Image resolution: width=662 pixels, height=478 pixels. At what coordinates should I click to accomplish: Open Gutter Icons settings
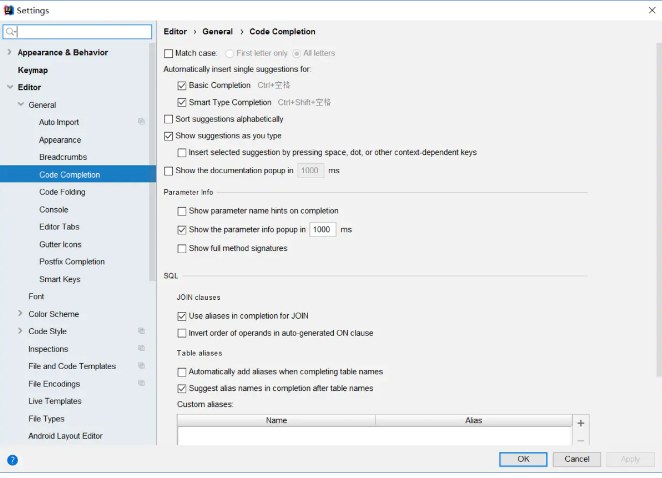click(60, 244)
